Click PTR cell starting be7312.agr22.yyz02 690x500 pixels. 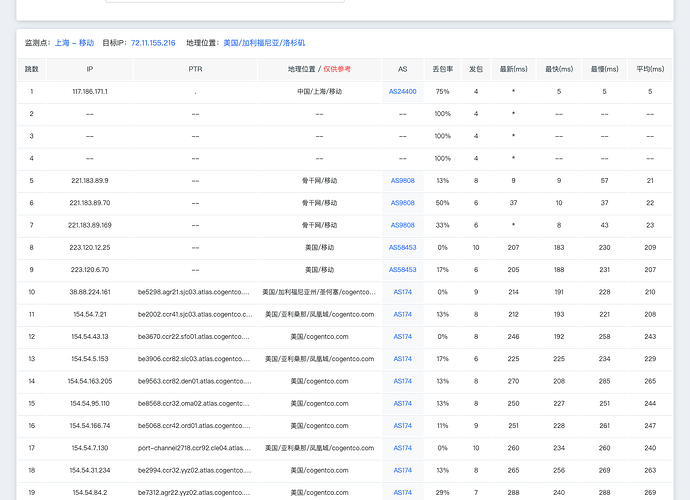tap(194, 493)
